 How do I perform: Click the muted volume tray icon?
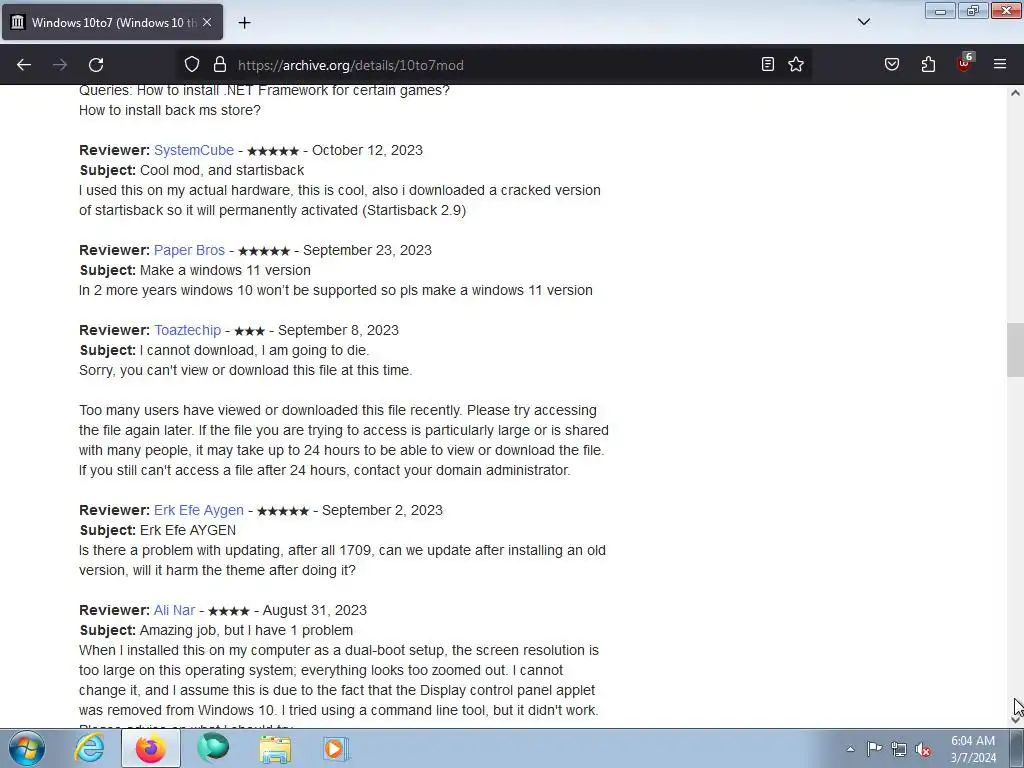coord(923,749)
